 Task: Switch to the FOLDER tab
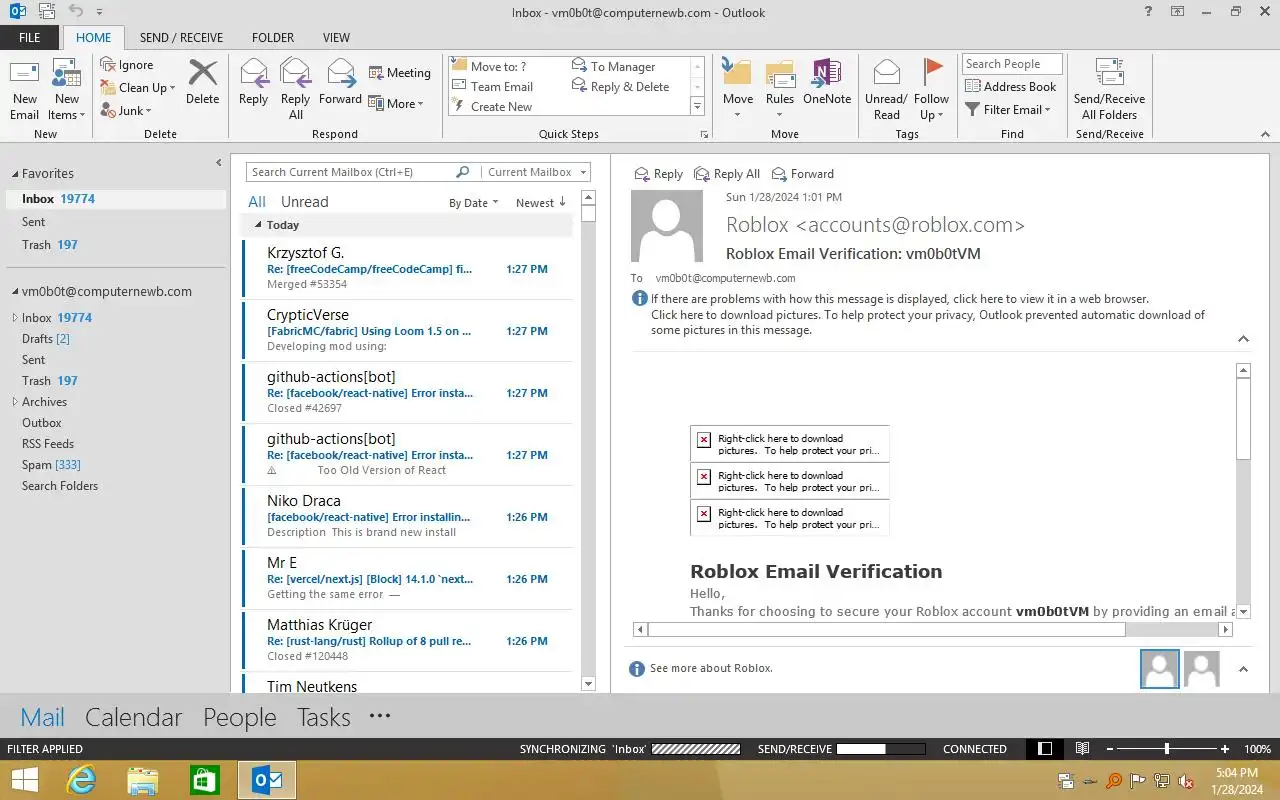click(273, 38)
